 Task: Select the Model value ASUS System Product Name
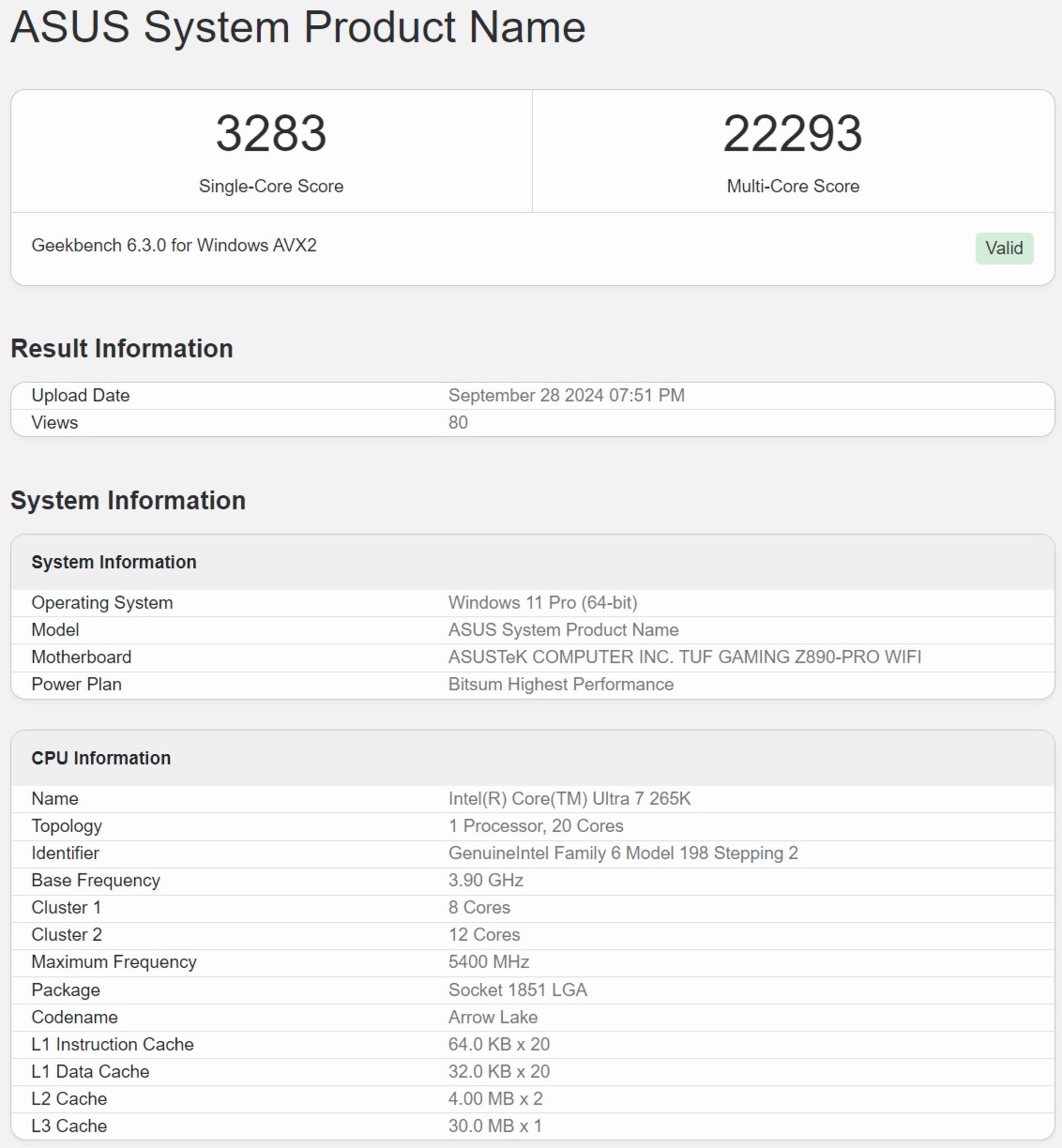[x=563, y=630]
